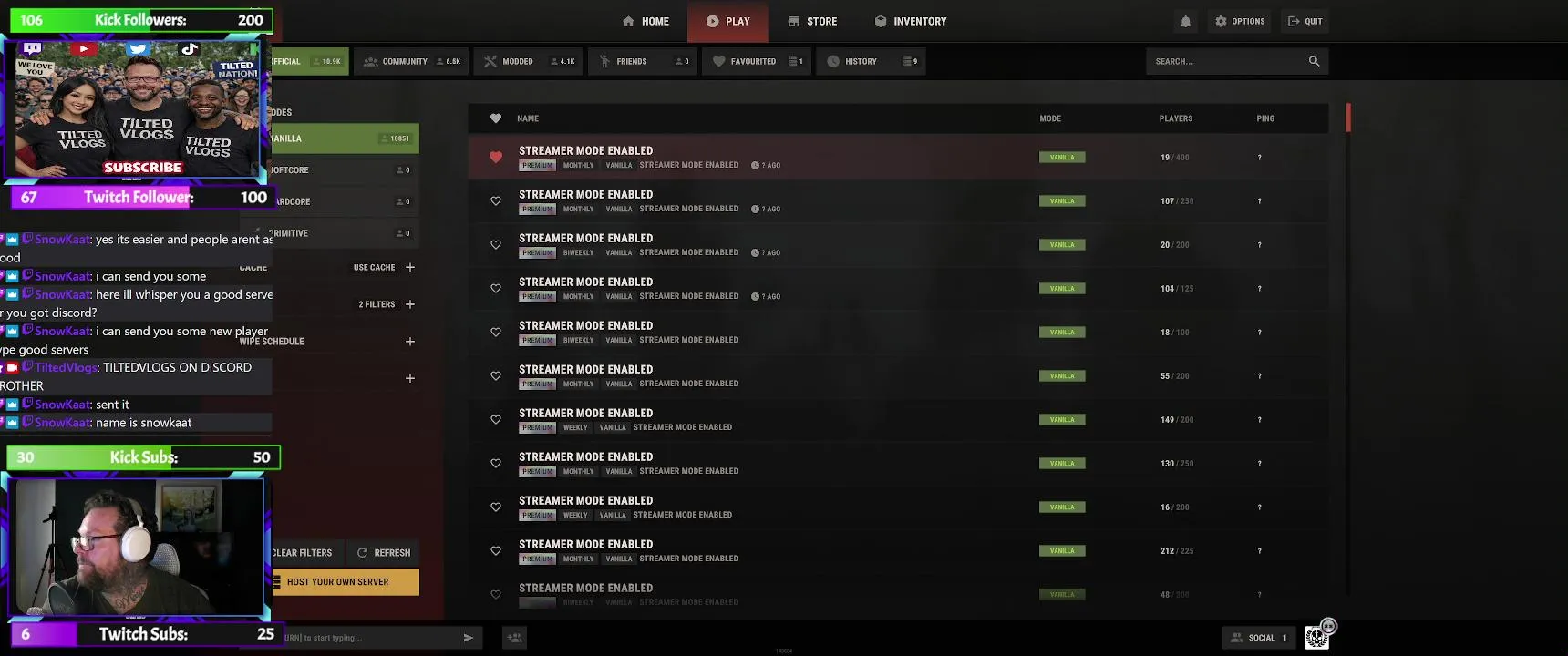Open the notifications bell
The width and height of the screenshot is (1568, 656).
point(1186,21)
